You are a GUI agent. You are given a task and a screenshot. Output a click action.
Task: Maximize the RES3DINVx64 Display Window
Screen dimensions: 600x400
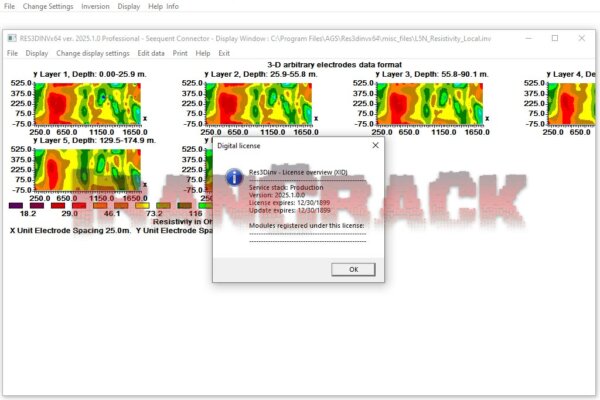(x=555, y=38)
